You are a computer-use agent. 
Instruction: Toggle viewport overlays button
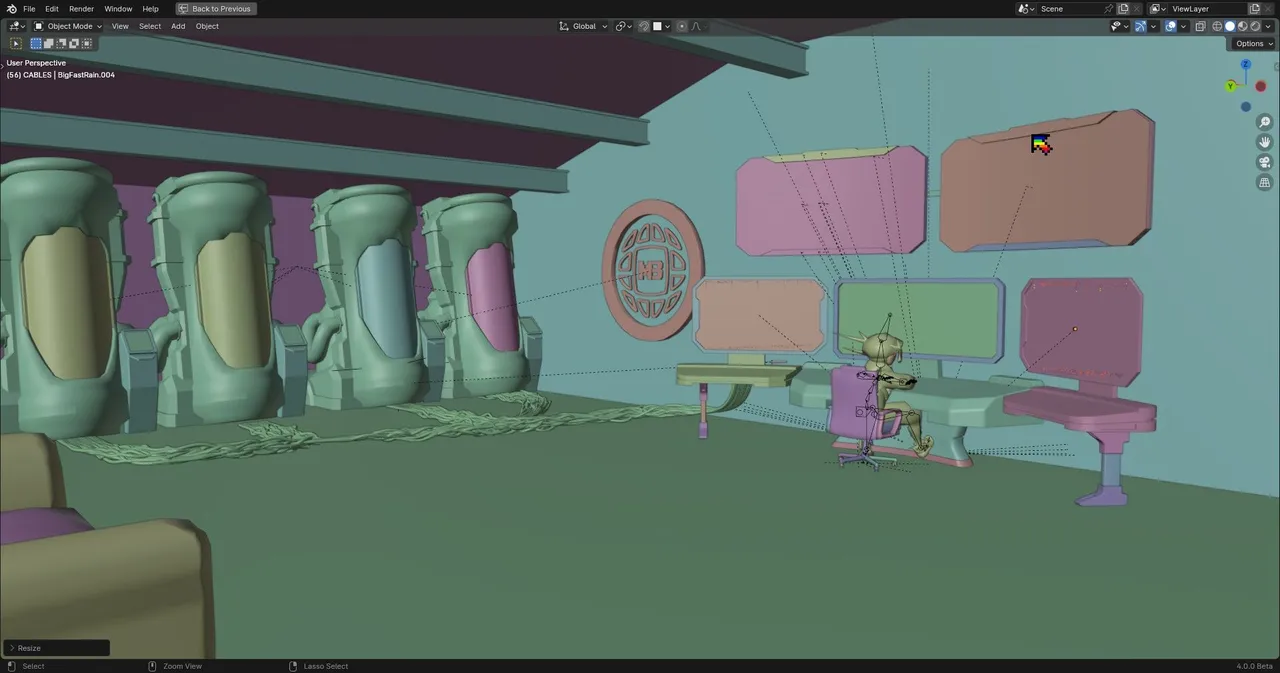(1171, 26)
